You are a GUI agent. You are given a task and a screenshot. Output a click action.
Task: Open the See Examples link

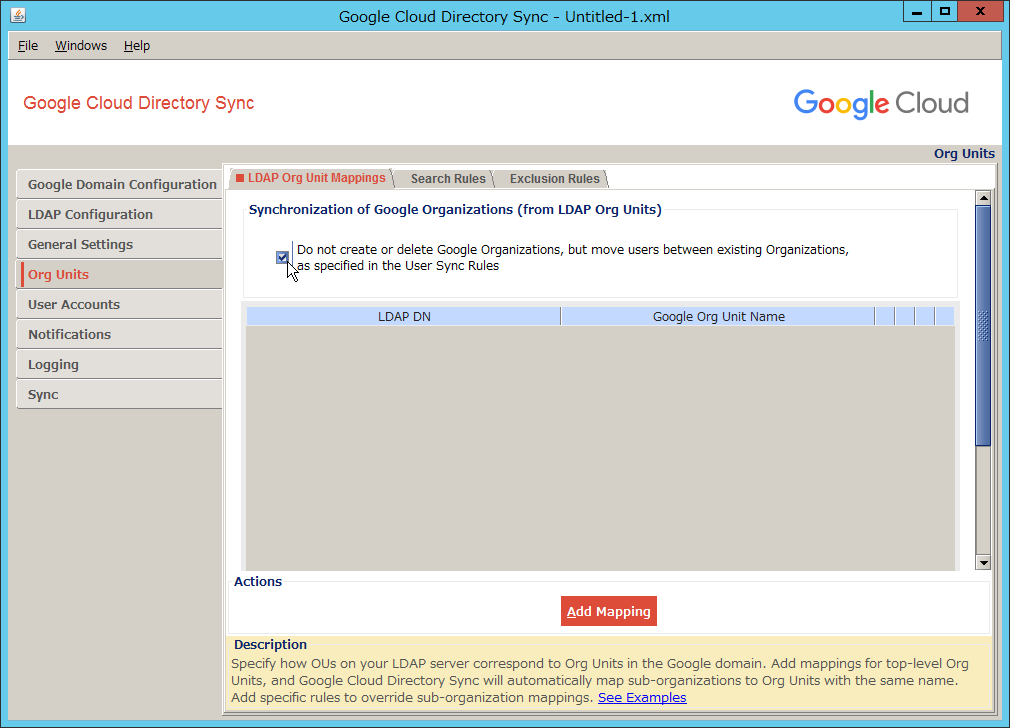pyautogui.click(x=642, y=698)
